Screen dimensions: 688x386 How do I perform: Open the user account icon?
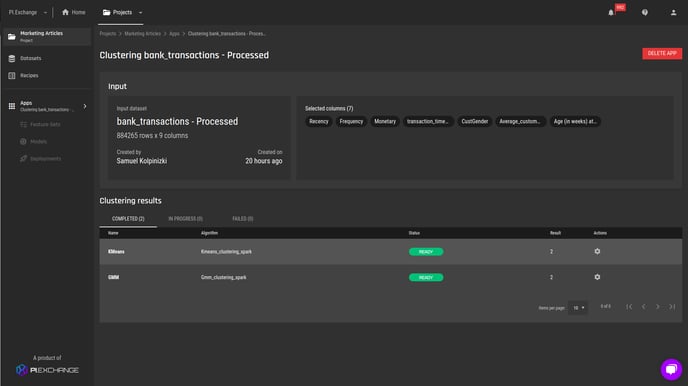[674, 12]
